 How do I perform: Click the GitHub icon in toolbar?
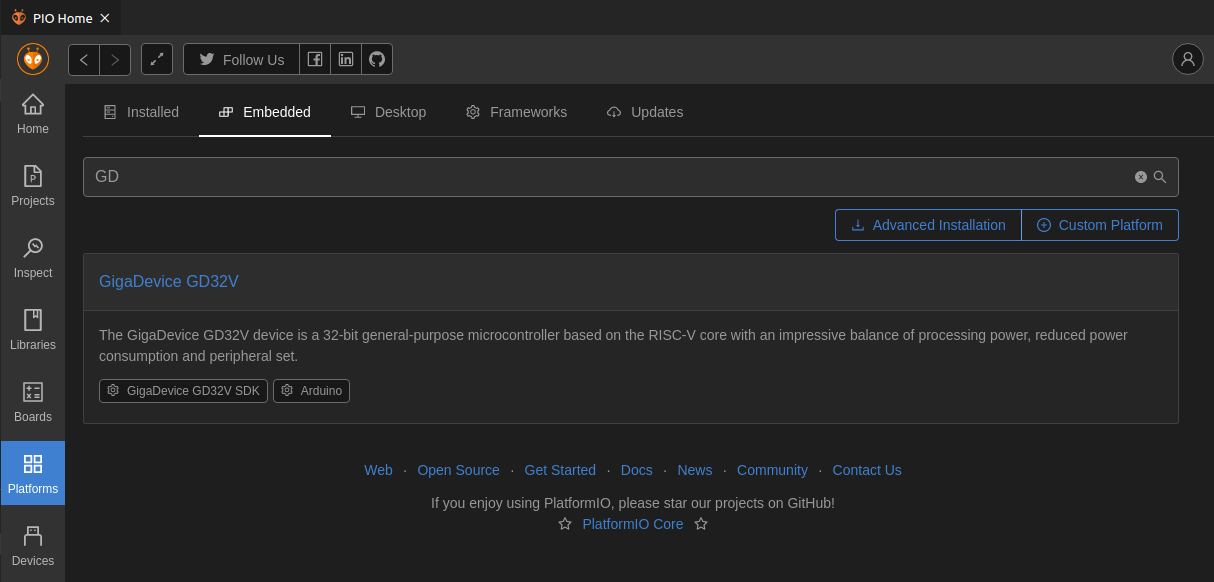click(x=377, y=59)
